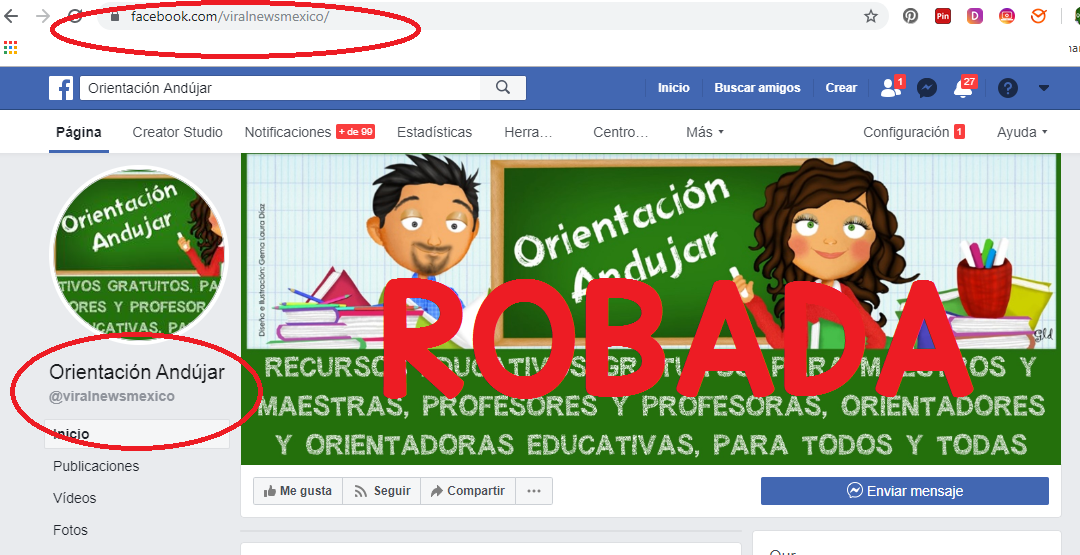Image resolution: width=1080 pixels, height=555 pixels.
Task: Open the purple D extension icon
Action: (x=975, y=17)
